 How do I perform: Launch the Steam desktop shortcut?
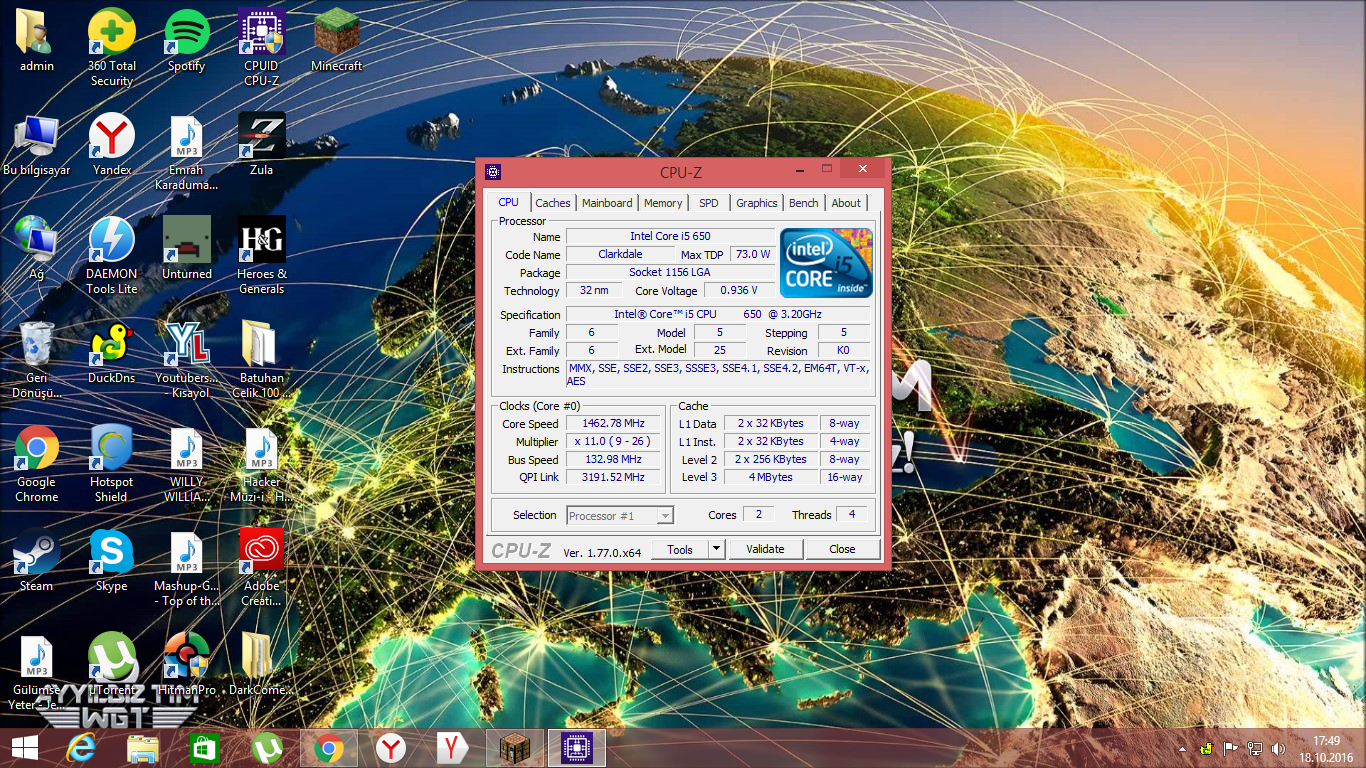click(x=36, y=553)
